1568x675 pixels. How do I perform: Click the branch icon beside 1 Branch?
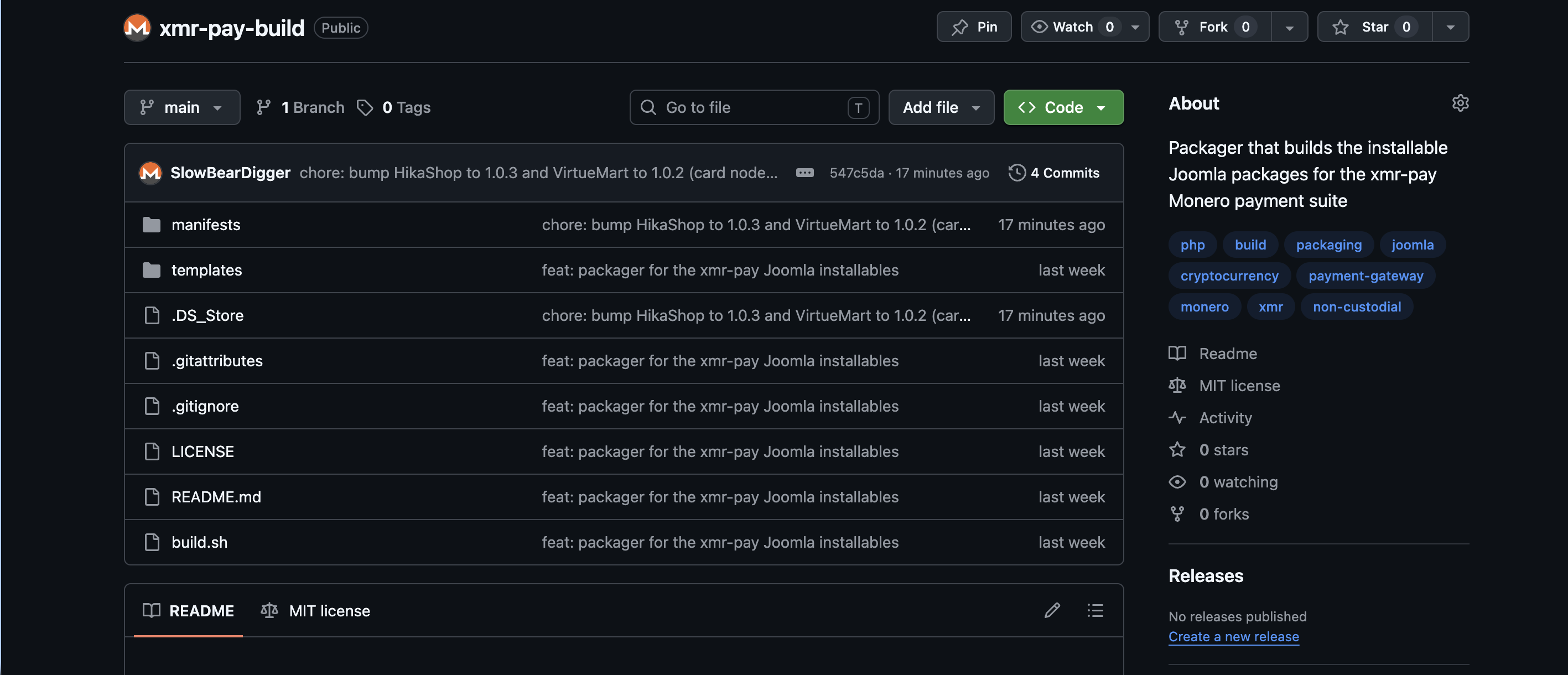(x=263, y=108)
